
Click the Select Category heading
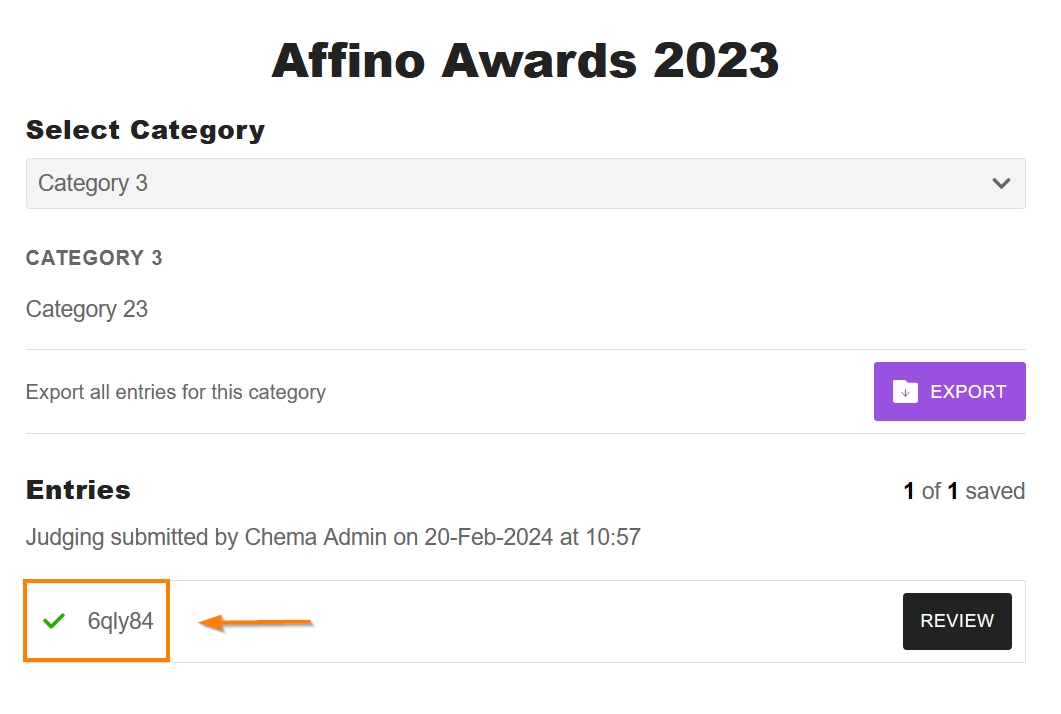[145, 130]
